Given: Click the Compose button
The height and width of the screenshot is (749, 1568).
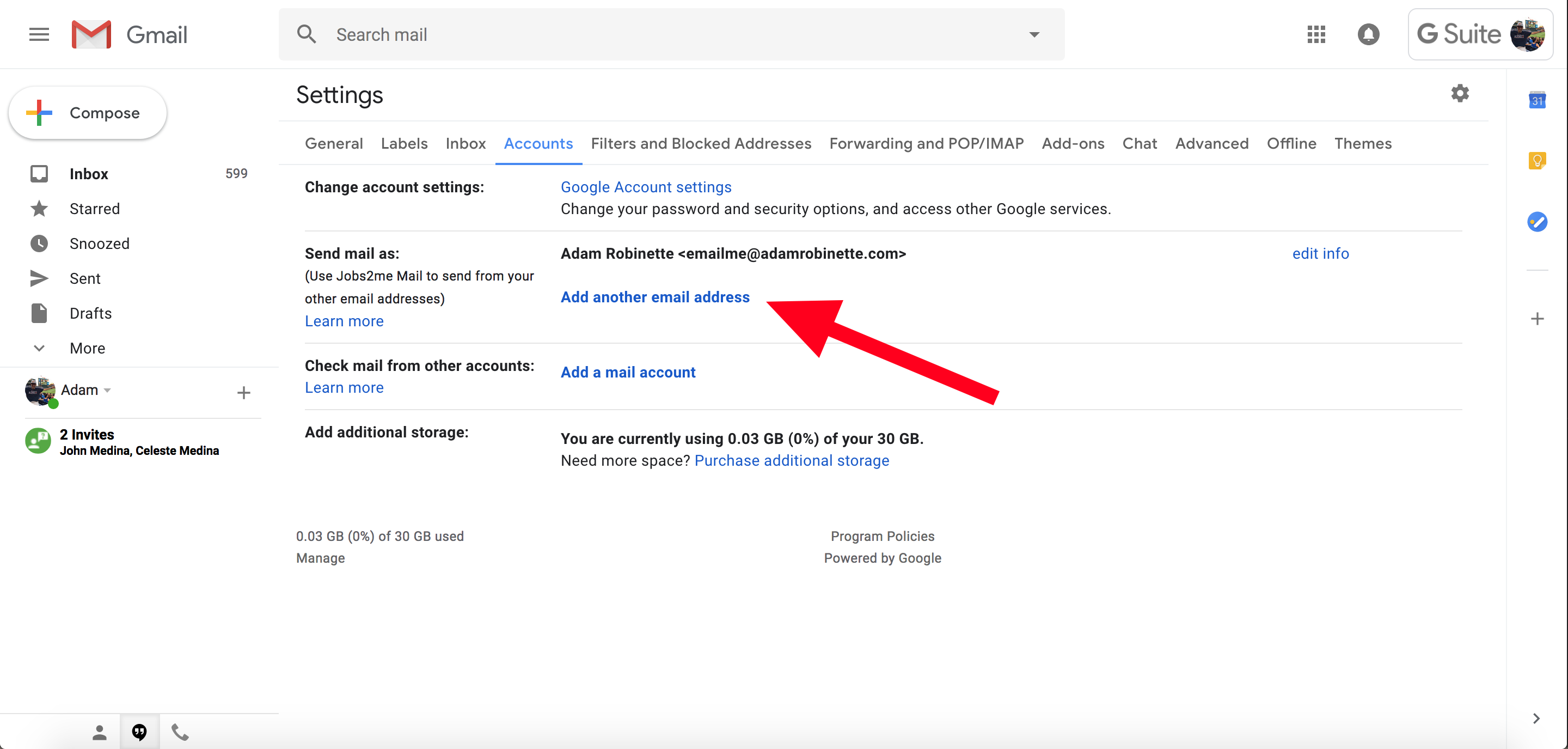Looking at the screenshot, I should tap(88, 113).
